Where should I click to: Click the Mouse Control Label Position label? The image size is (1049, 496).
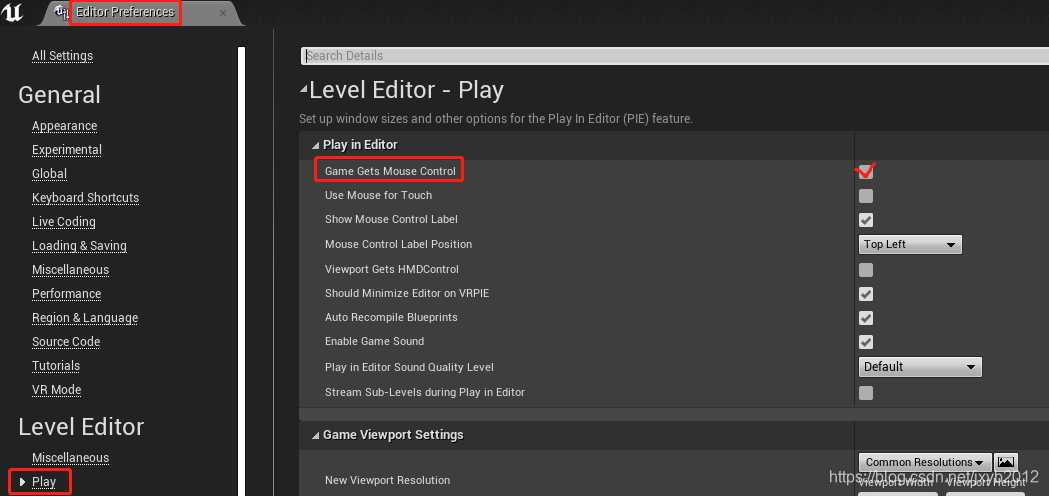pyautogui.click(x=398, y=244)
